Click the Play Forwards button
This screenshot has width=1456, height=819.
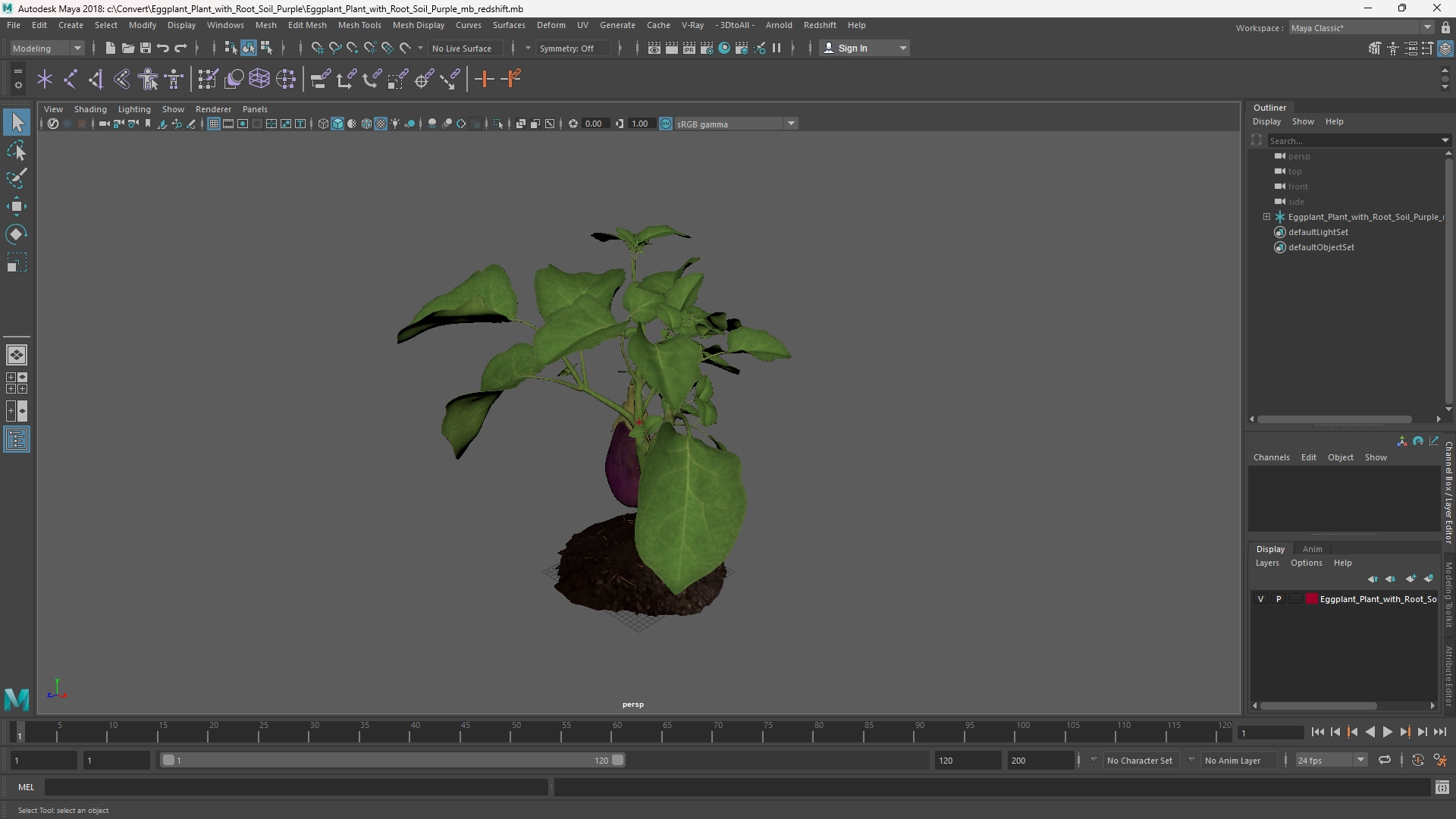[x=1387, y=732]
